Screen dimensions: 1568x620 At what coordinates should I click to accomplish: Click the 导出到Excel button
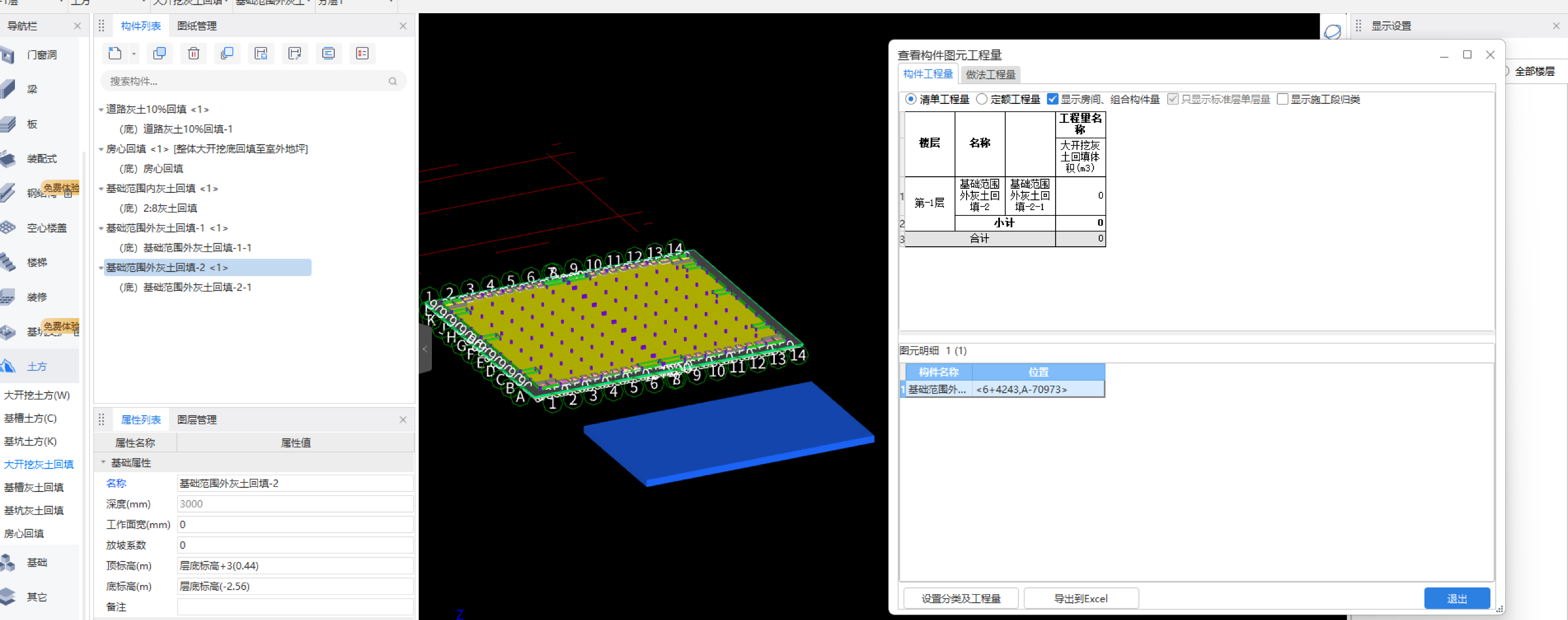point(1080,598)
